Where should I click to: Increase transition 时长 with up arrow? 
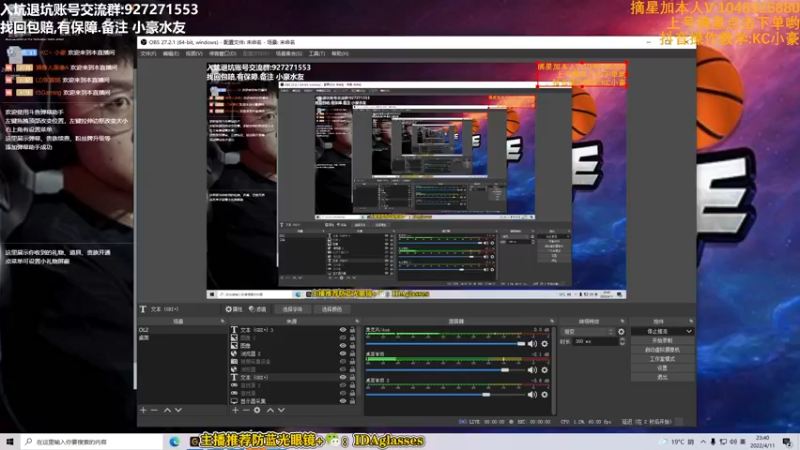point(622,340)
